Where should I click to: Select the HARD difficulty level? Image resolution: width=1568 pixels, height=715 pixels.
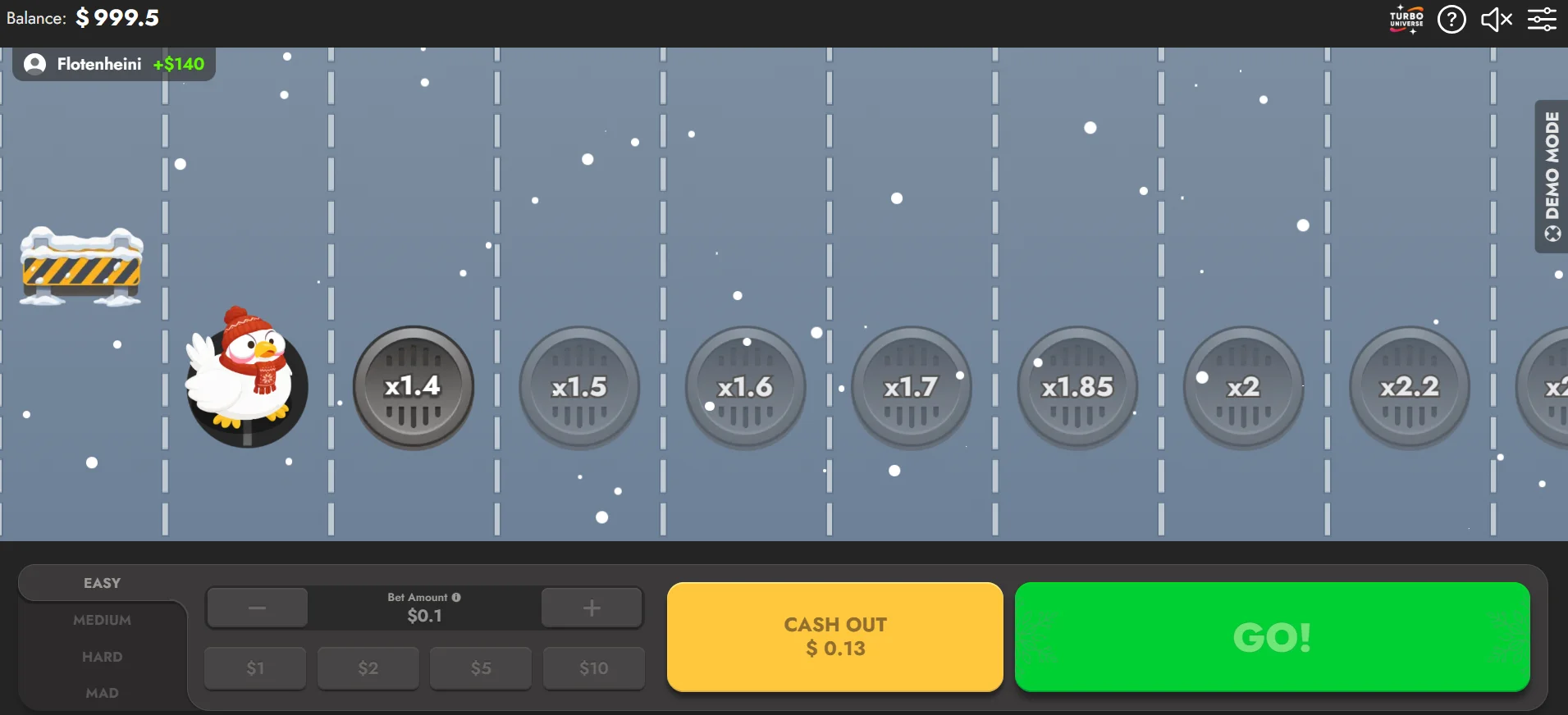pyautogui.click(x=102, y=657)
